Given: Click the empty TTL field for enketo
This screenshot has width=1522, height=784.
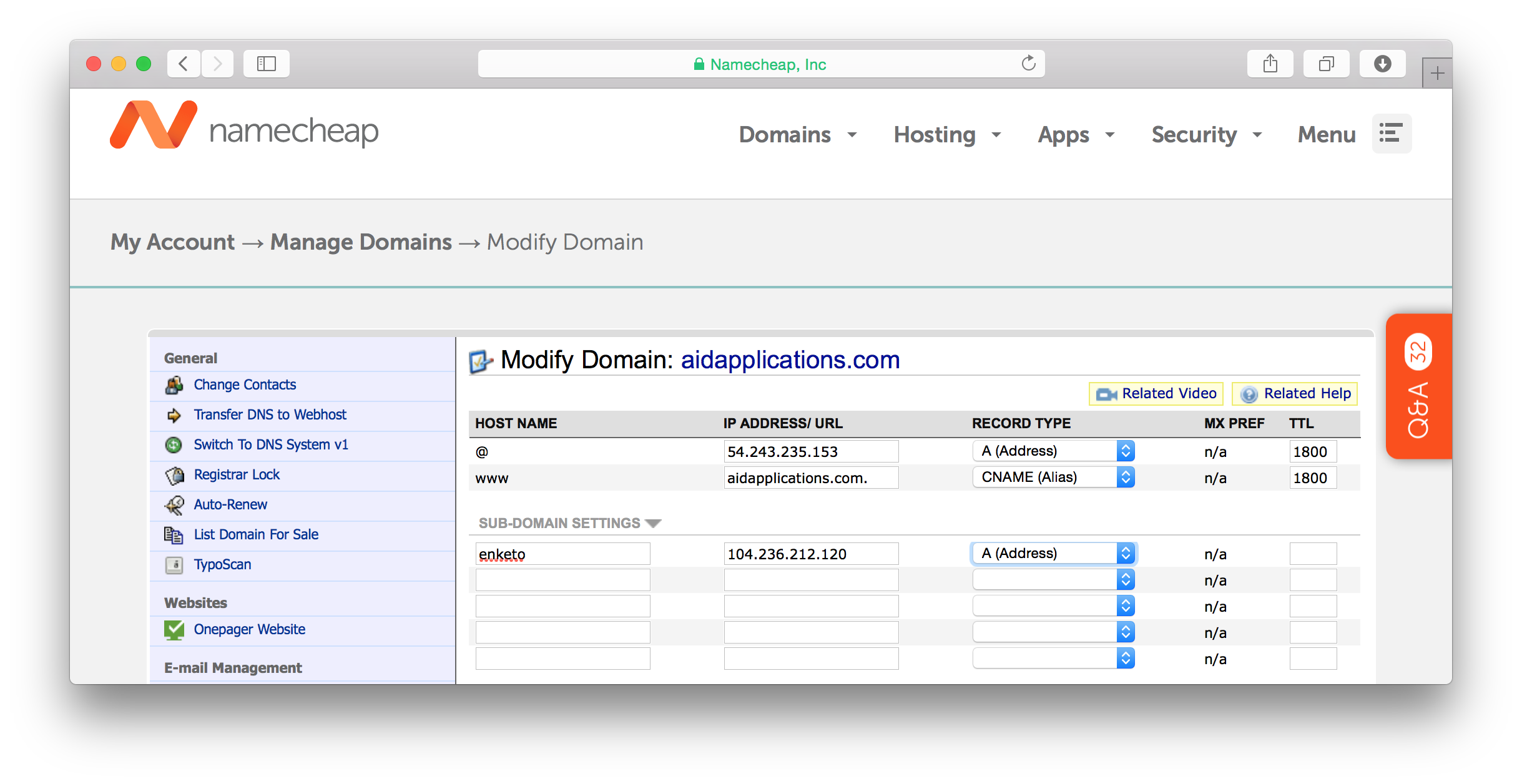Looking at the screenshot, I should click(1313, 554).
